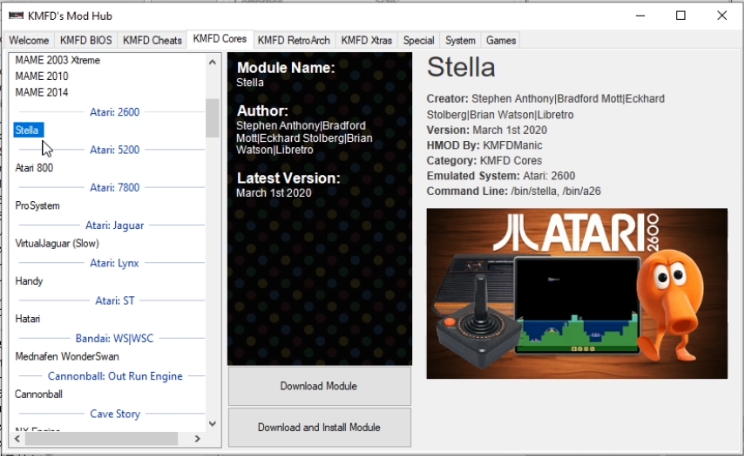
Task: Click the Atari 2600 promotional image
Action: 577,293
